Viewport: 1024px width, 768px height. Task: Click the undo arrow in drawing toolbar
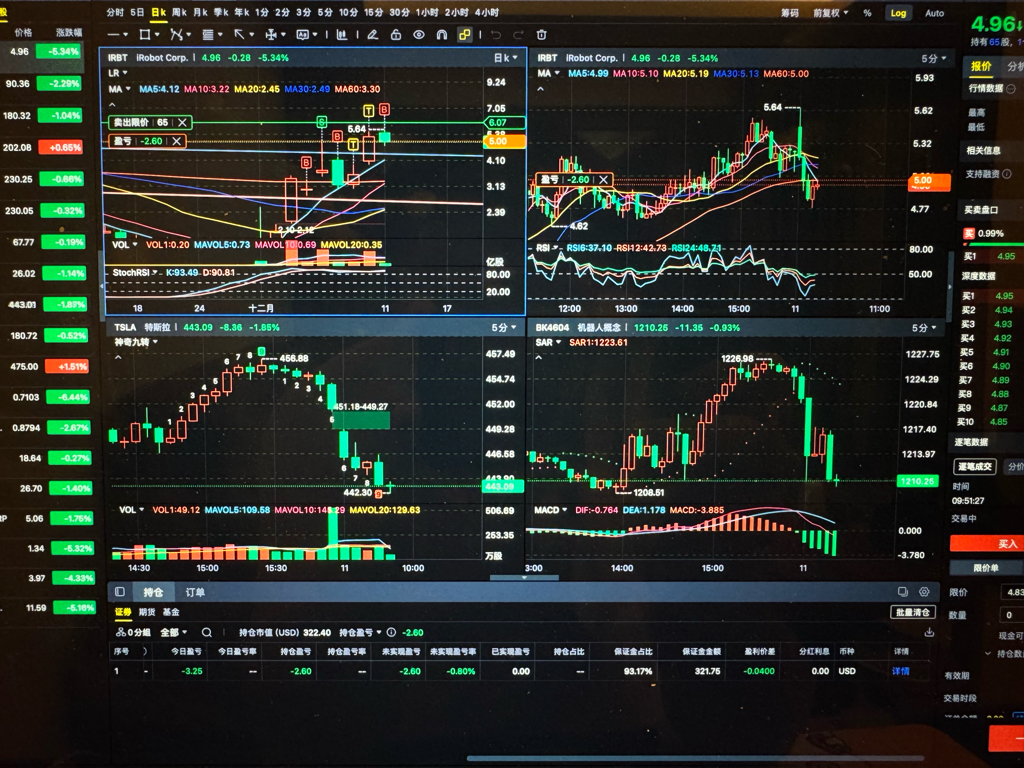click(x=496, y=35)
